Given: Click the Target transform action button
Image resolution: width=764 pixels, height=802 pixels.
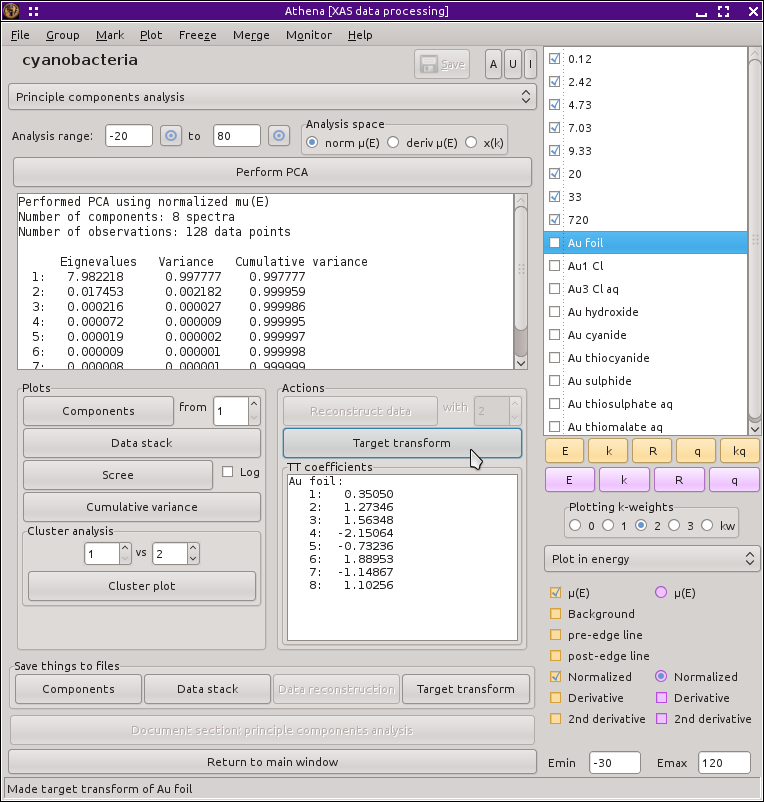Looking at the screenshot, I should coord(402,443).
